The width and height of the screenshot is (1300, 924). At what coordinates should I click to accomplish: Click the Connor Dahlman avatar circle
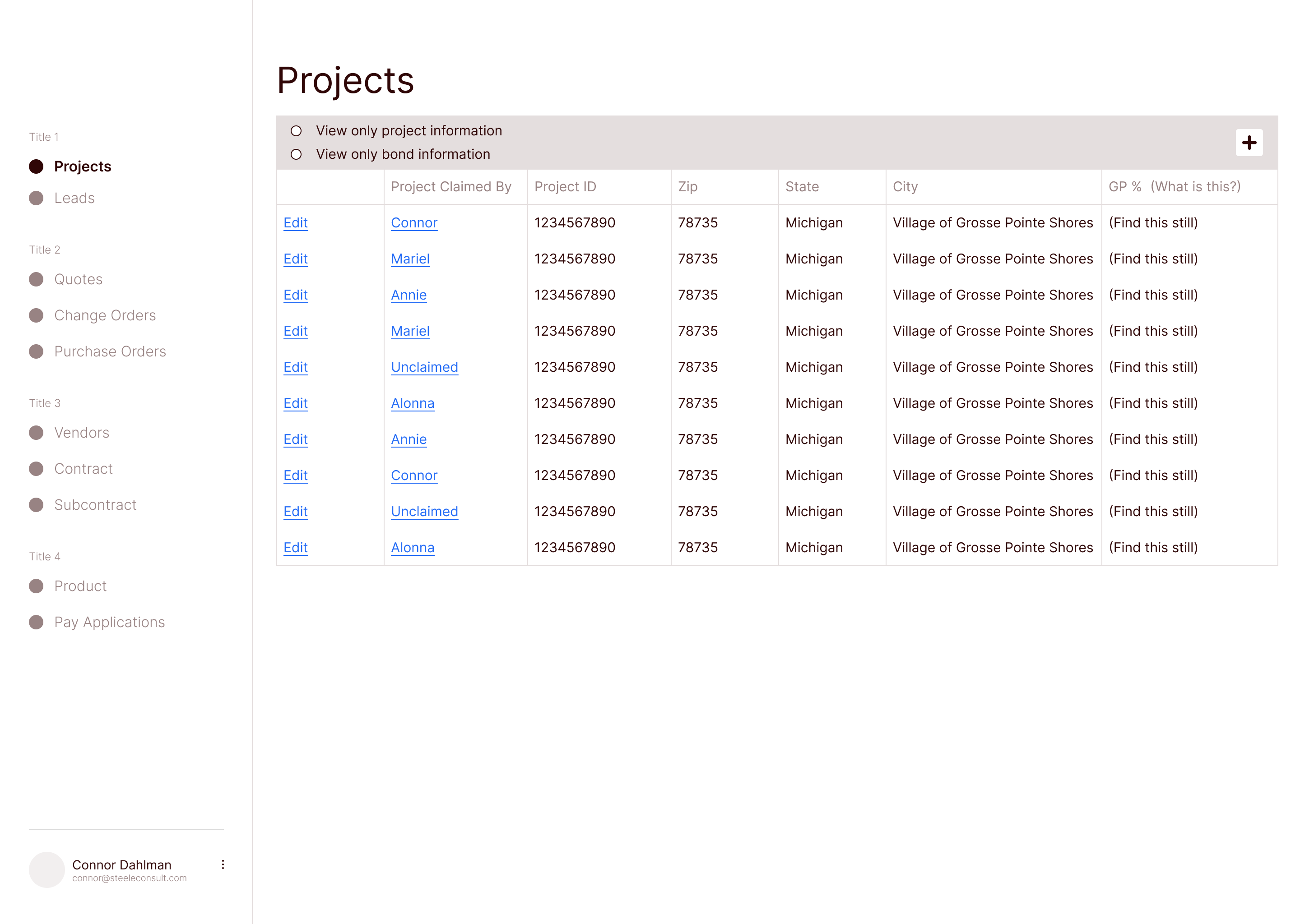click(x=46, y=869)
